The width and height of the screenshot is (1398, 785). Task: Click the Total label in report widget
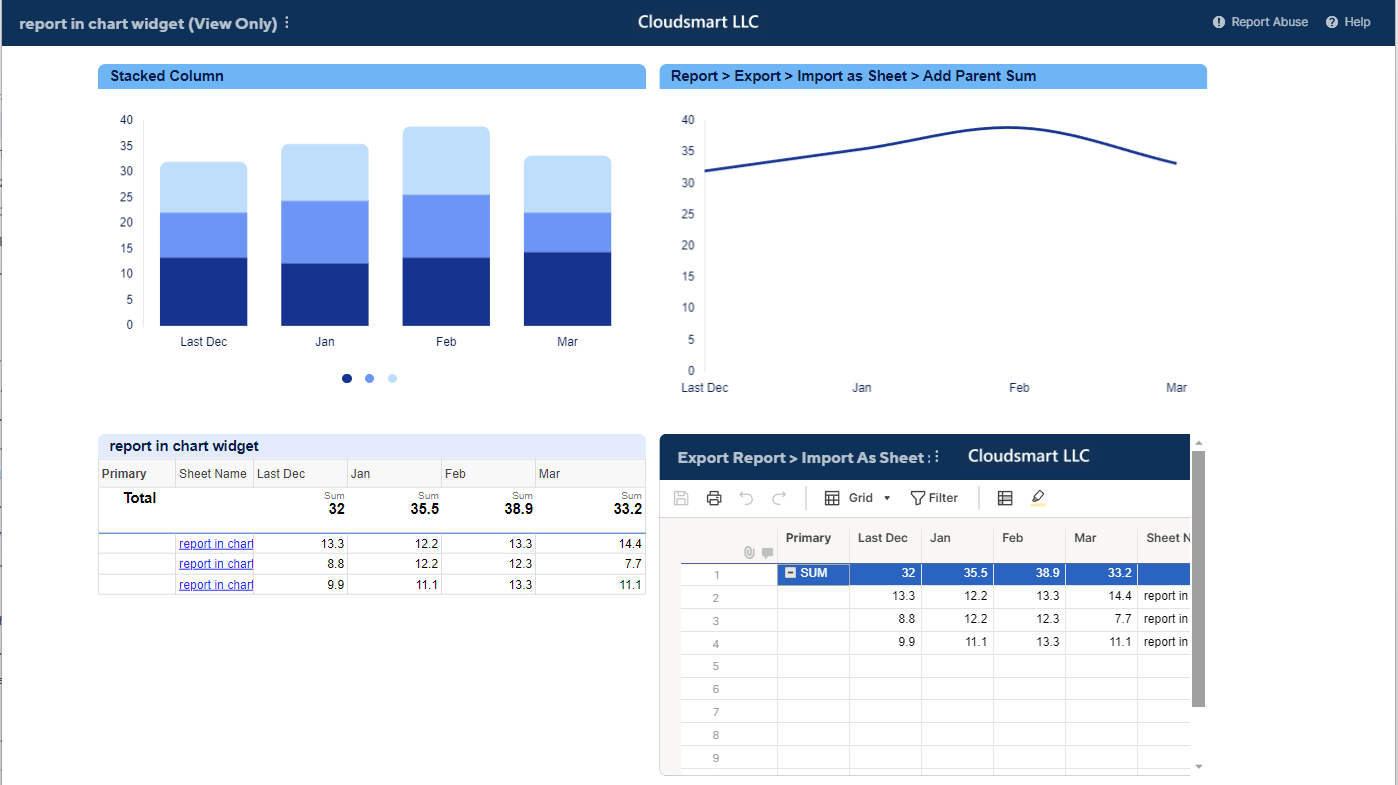click(140, 498)
